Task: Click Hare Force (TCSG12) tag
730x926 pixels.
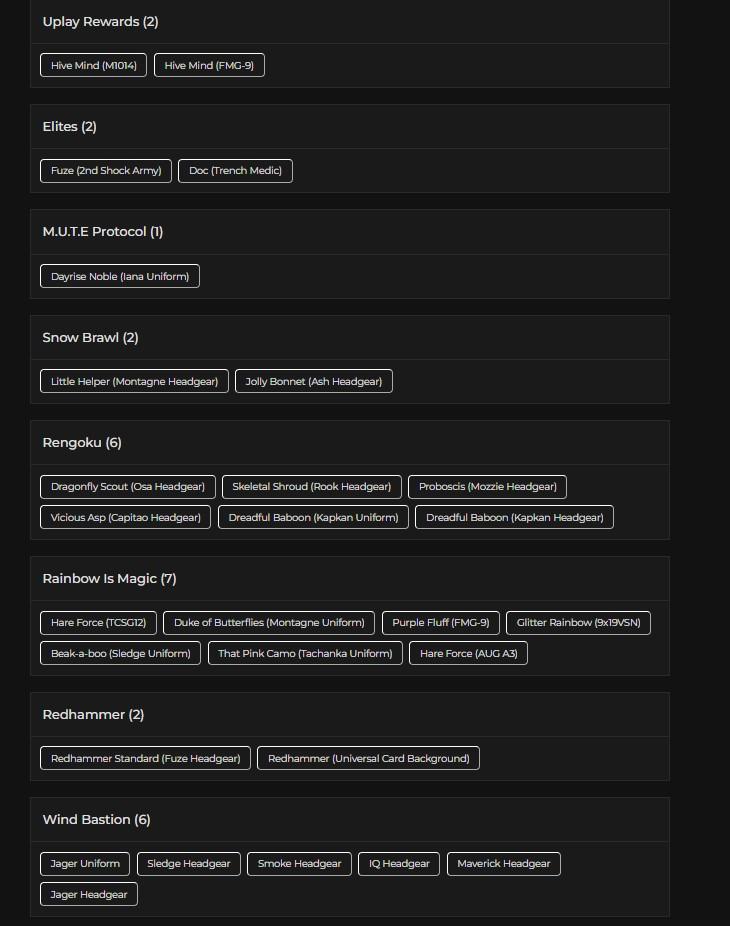Action: [98, 622]
